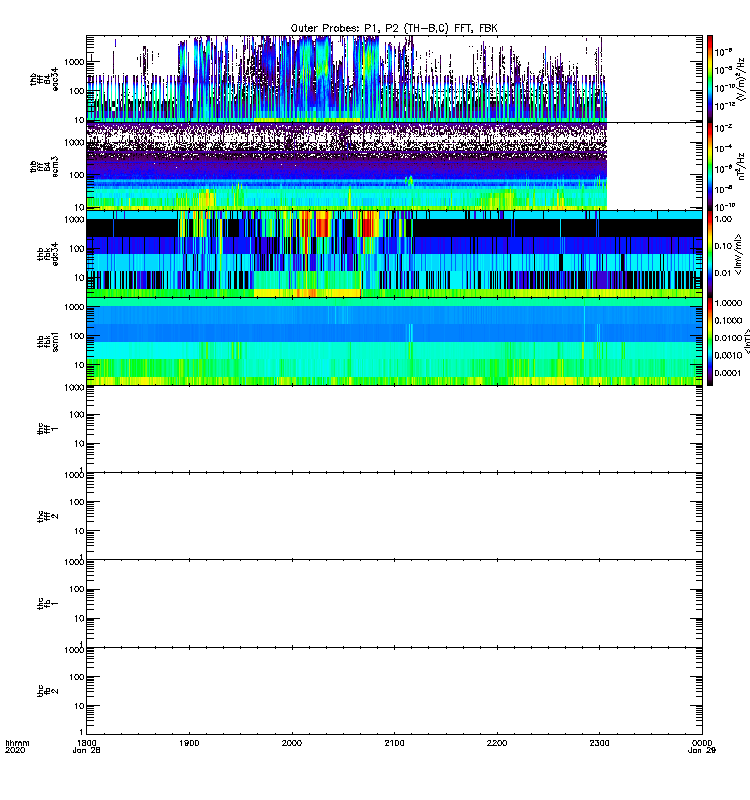Click the "thc fb 1" panel label

(48, 604)
